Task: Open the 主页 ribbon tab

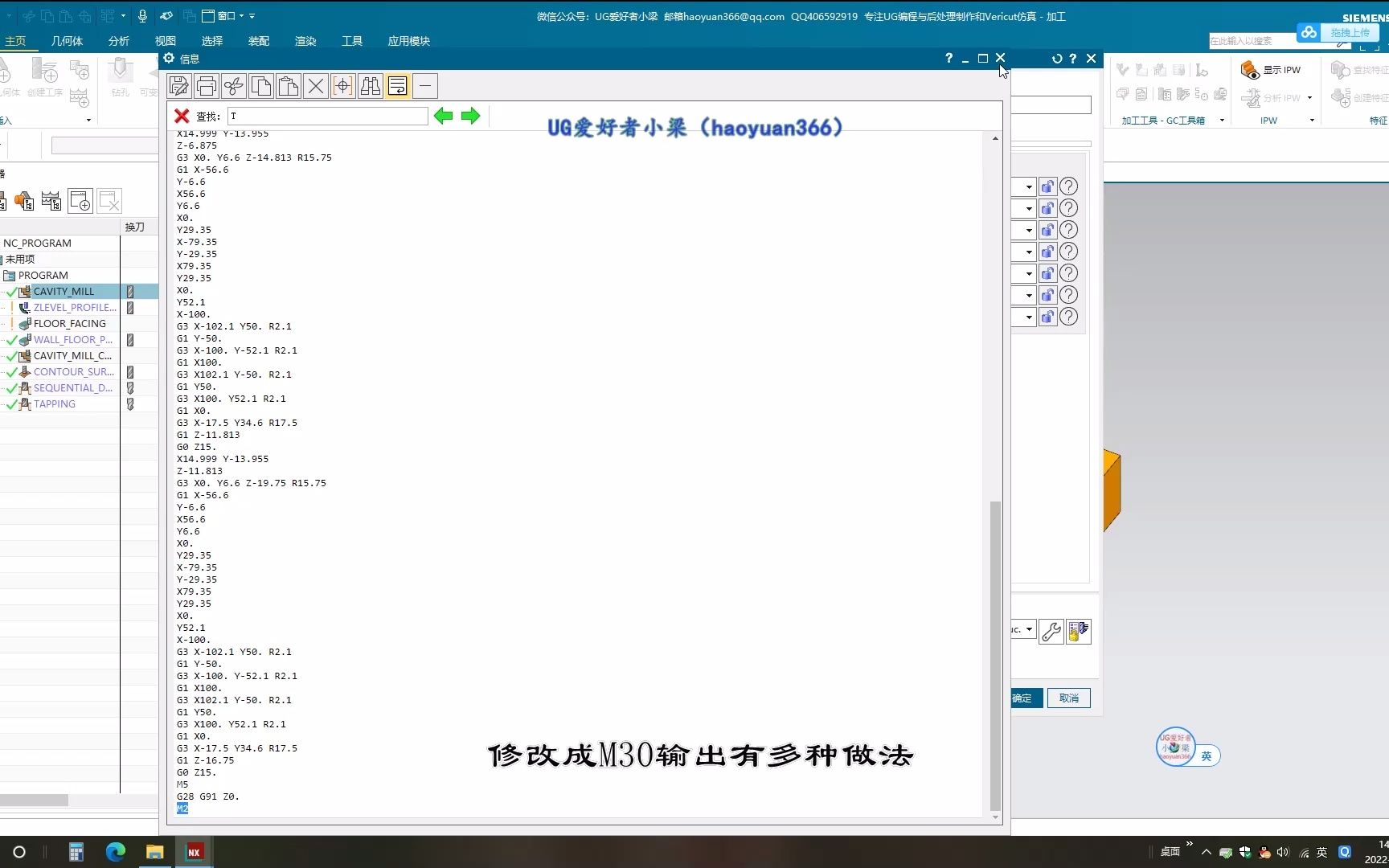Action: coord(15,41)
